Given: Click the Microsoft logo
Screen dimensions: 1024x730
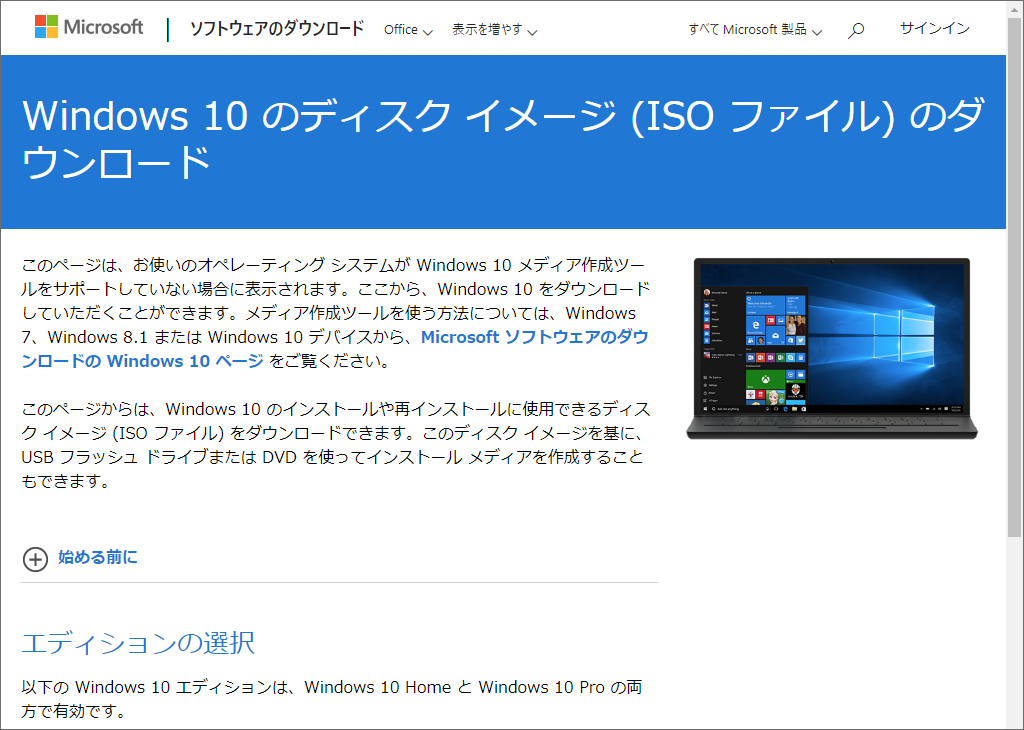Looking at the screenshot, I should (x=89, y=27).
